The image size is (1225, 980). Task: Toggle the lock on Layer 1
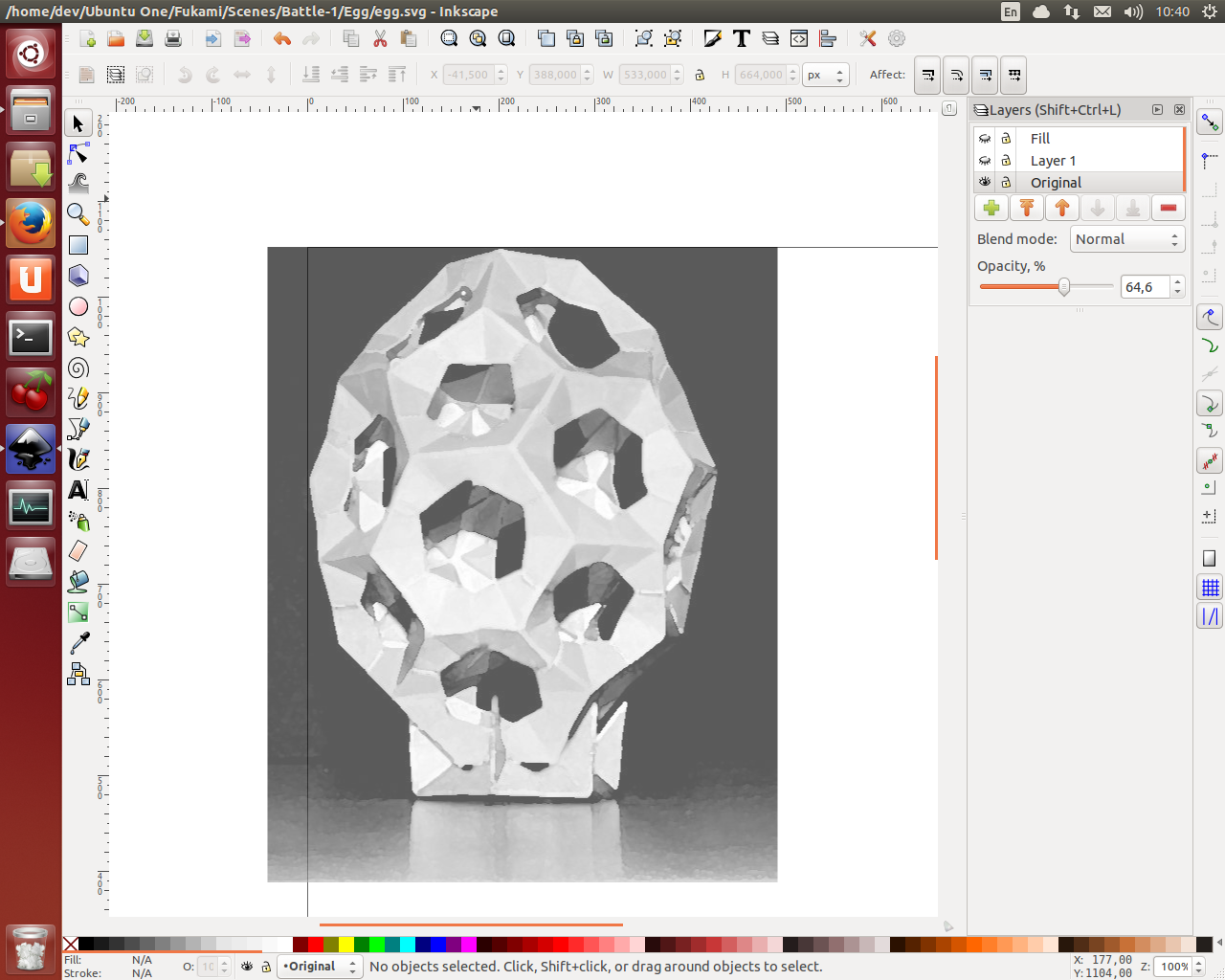[1006, 161]
